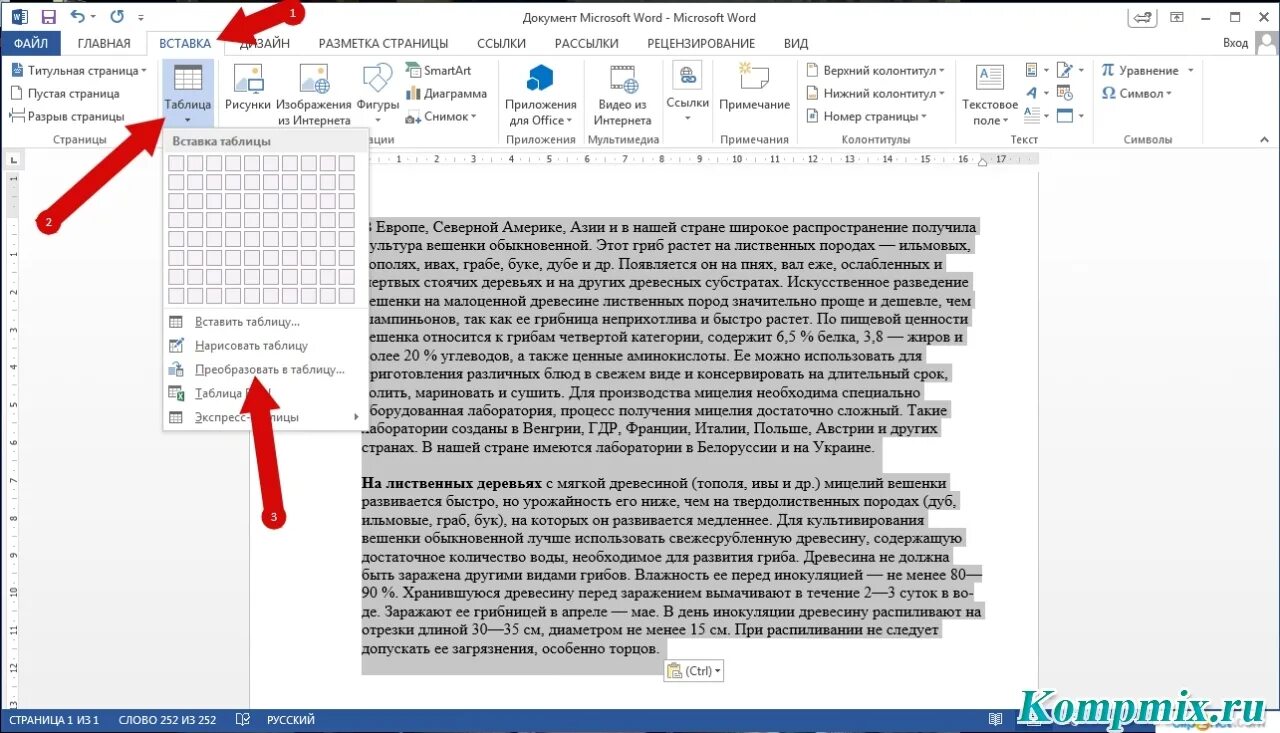Sign in with the Вход link
Image resolution: width=1280 pixels, height=733 pixels.
pyautogui.click(x=1235, y=43)
